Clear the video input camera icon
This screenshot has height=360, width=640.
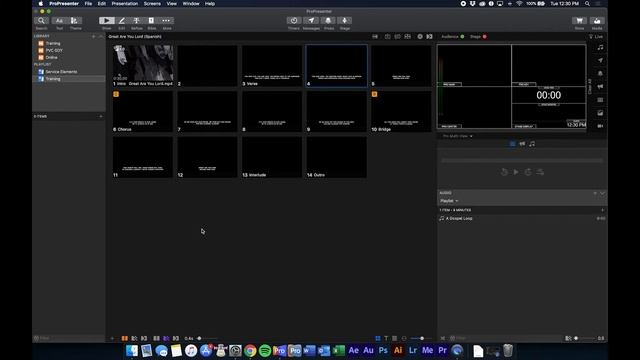click(x=600, y=126)
